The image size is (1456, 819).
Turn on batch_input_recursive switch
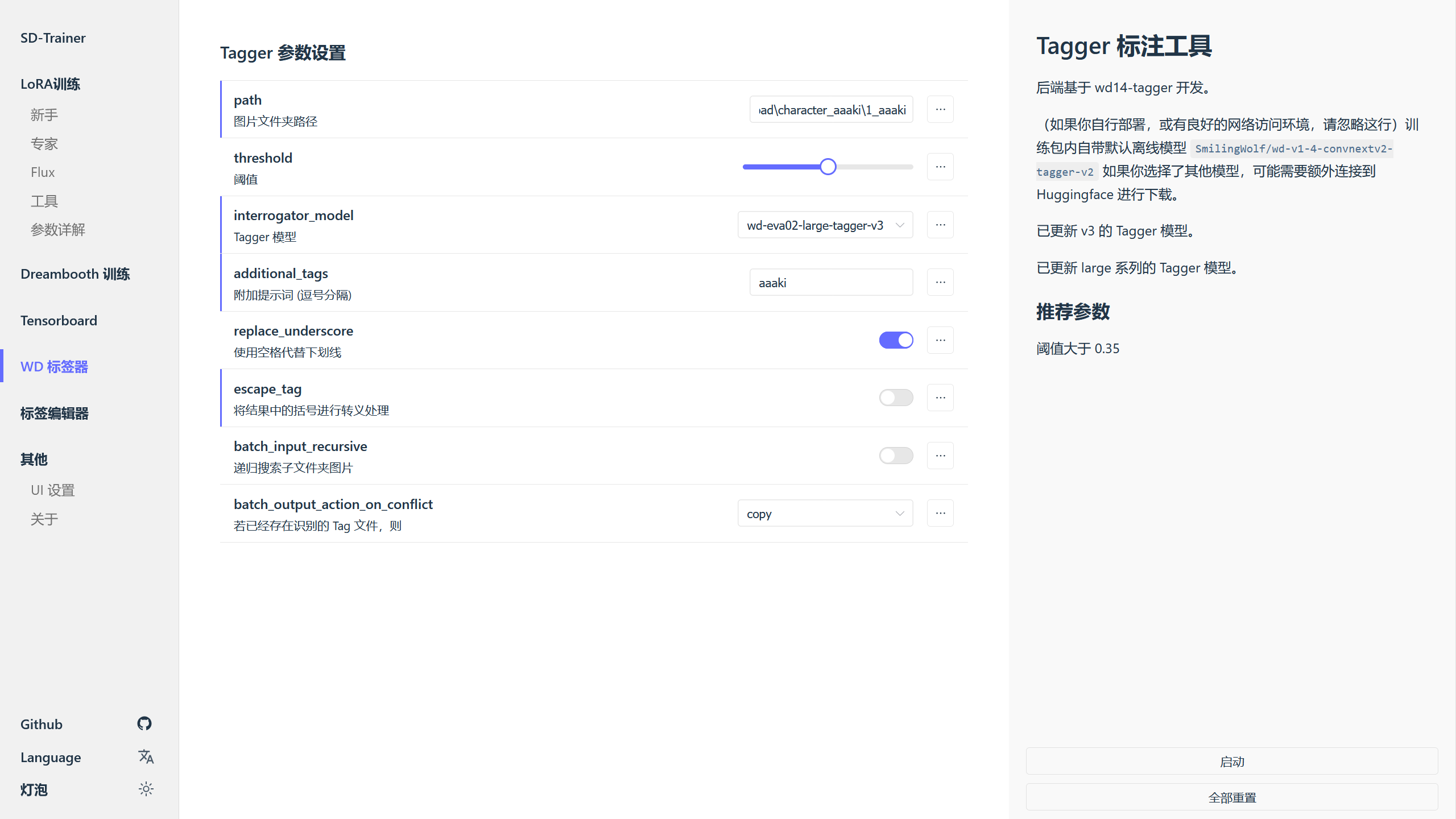point(896,456)
